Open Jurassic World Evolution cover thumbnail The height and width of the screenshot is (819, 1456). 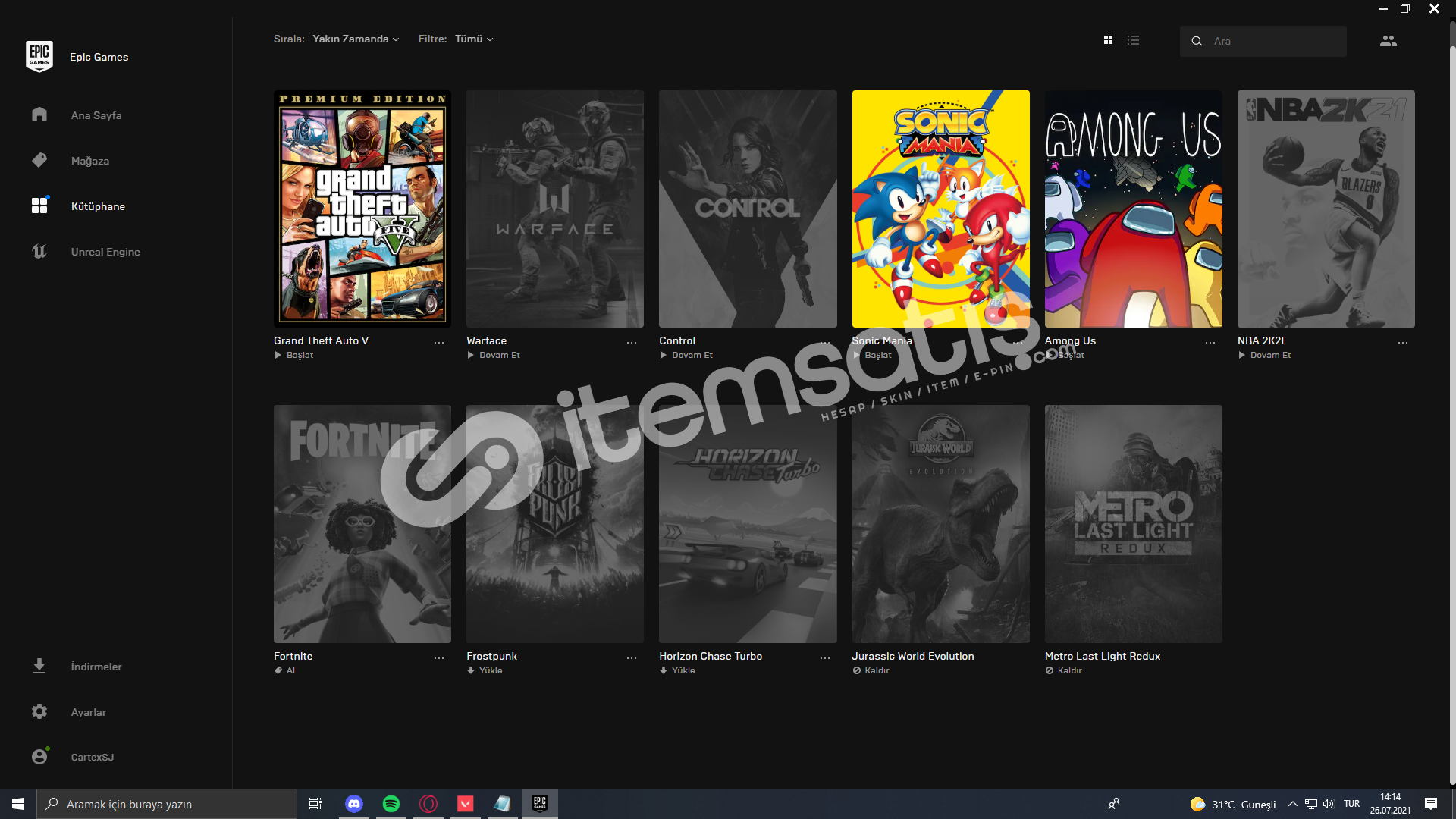point(941,524)
